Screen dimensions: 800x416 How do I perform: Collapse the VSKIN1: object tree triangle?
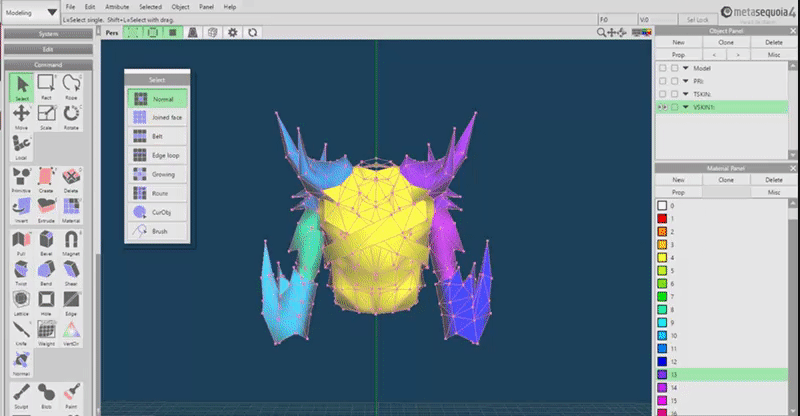pyautogui.click(x=686, y=107)
